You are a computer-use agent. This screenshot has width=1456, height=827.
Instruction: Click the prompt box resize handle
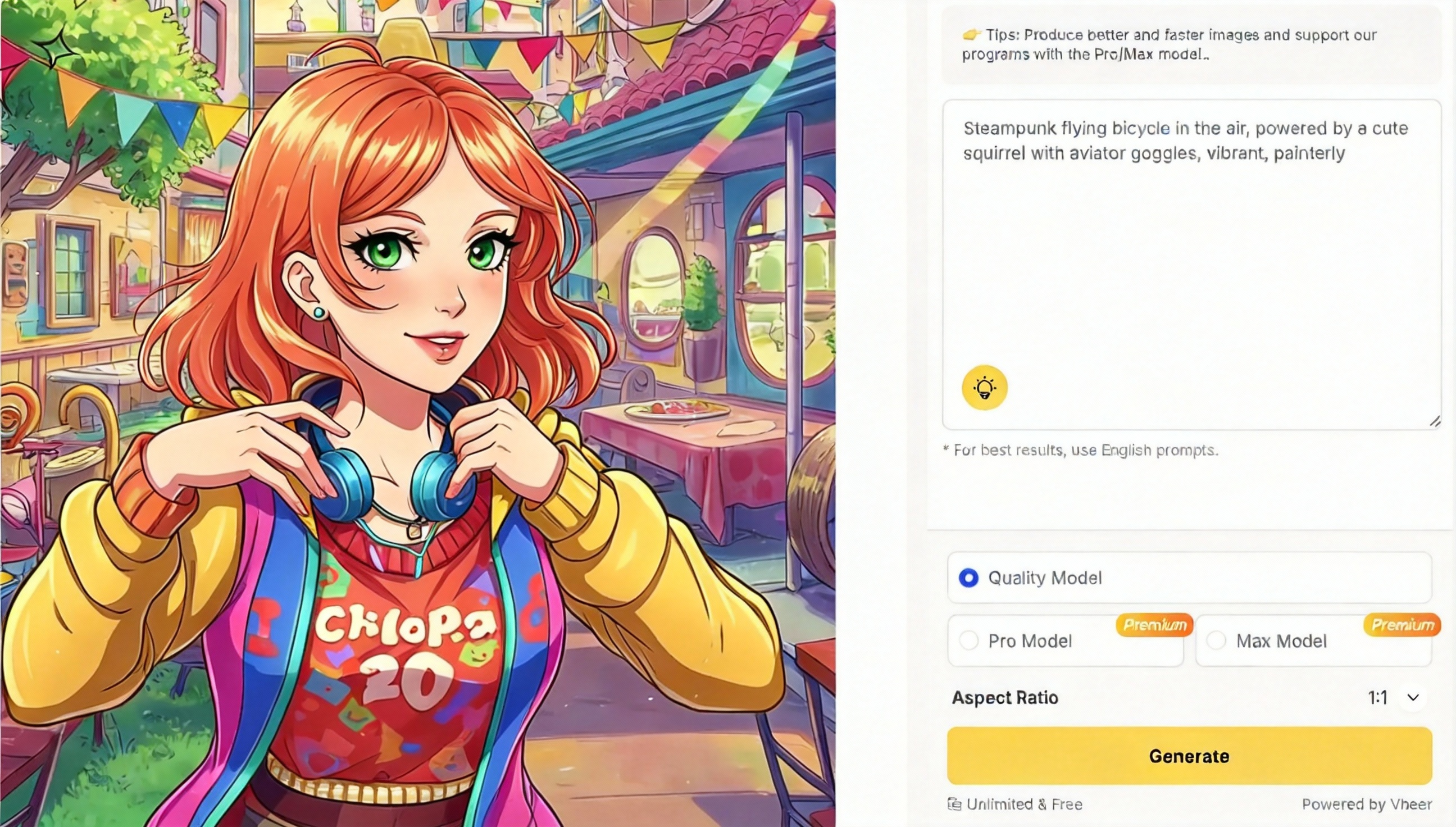[x=1435, y=421]
